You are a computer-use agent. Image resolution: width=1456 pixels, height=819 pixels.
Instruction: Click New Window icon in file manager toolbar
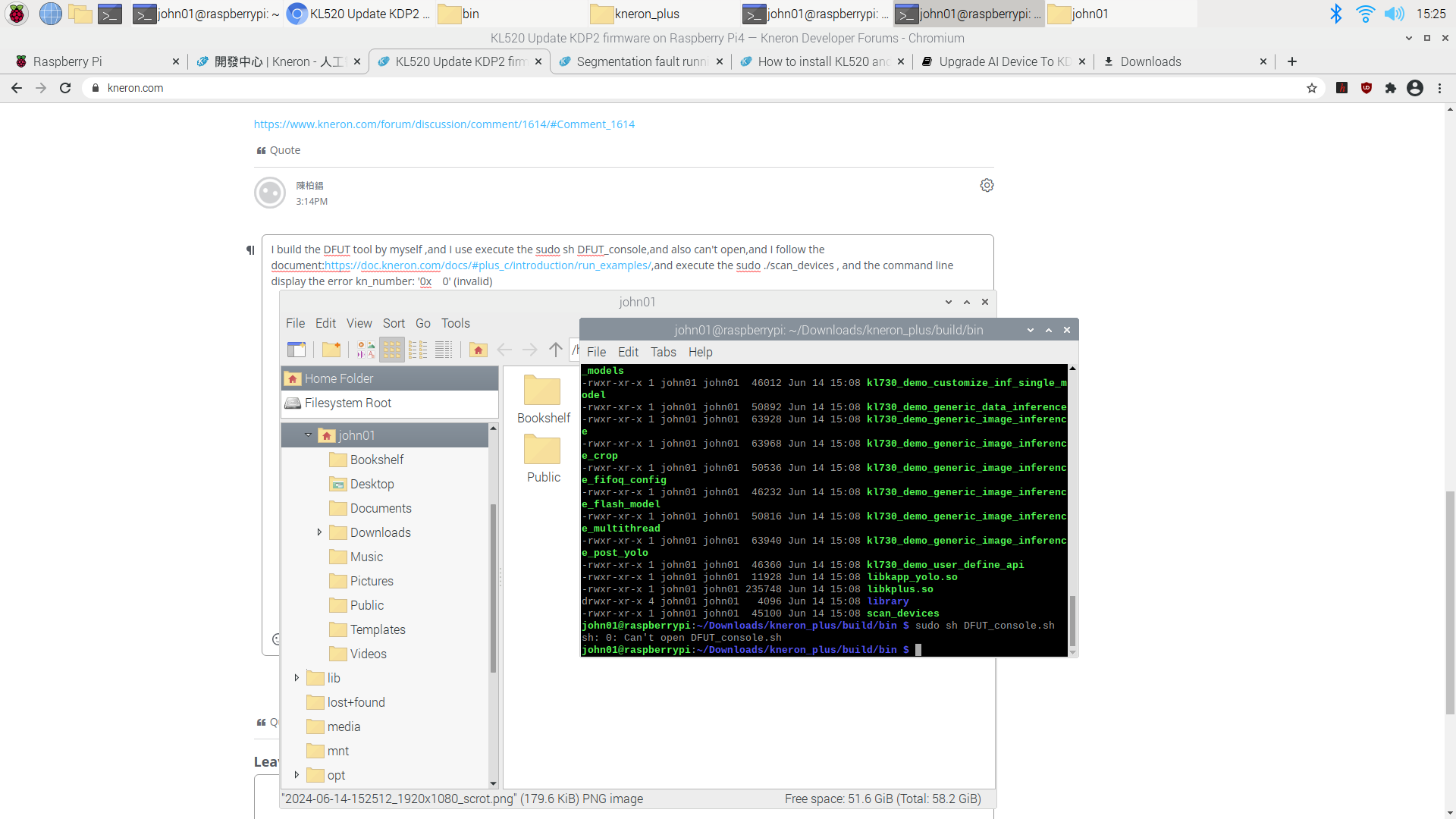pos(297,350)
